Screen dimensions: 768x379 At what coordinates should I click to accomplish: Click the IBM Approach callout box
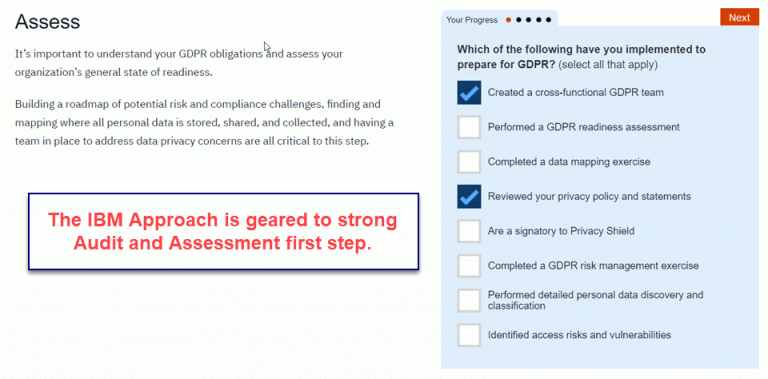click(x=223, y=231)
